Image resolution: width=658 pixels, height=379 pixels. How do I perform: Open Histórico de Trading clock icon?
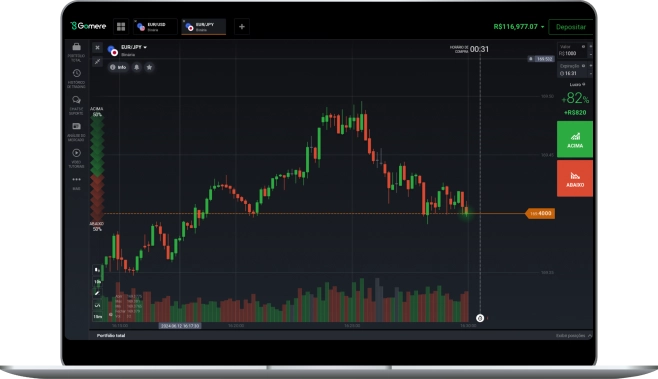coord(76,73)
